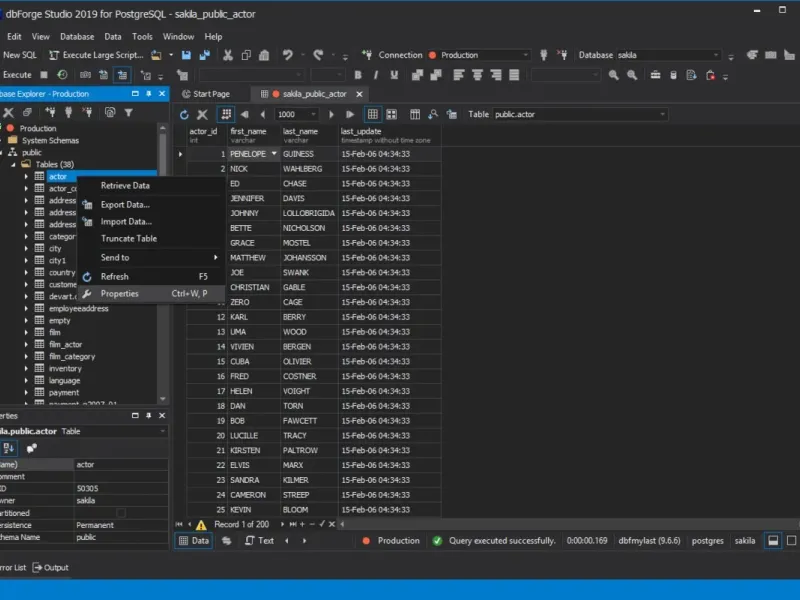Click the align left icon
800x600 pixels.
coord(459,75)
